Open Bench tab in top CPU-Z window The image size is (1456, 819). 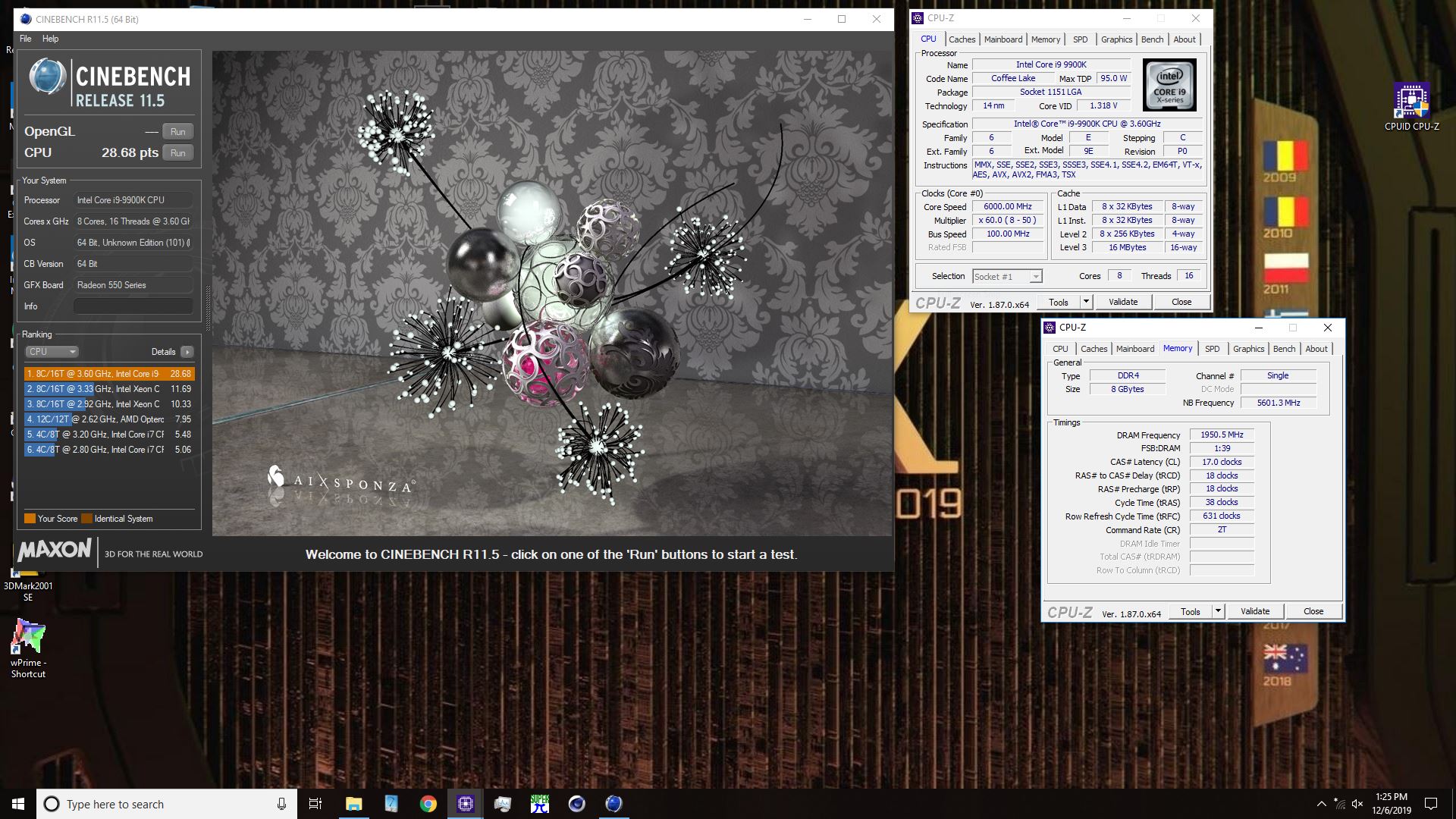tap(1152, 39)
